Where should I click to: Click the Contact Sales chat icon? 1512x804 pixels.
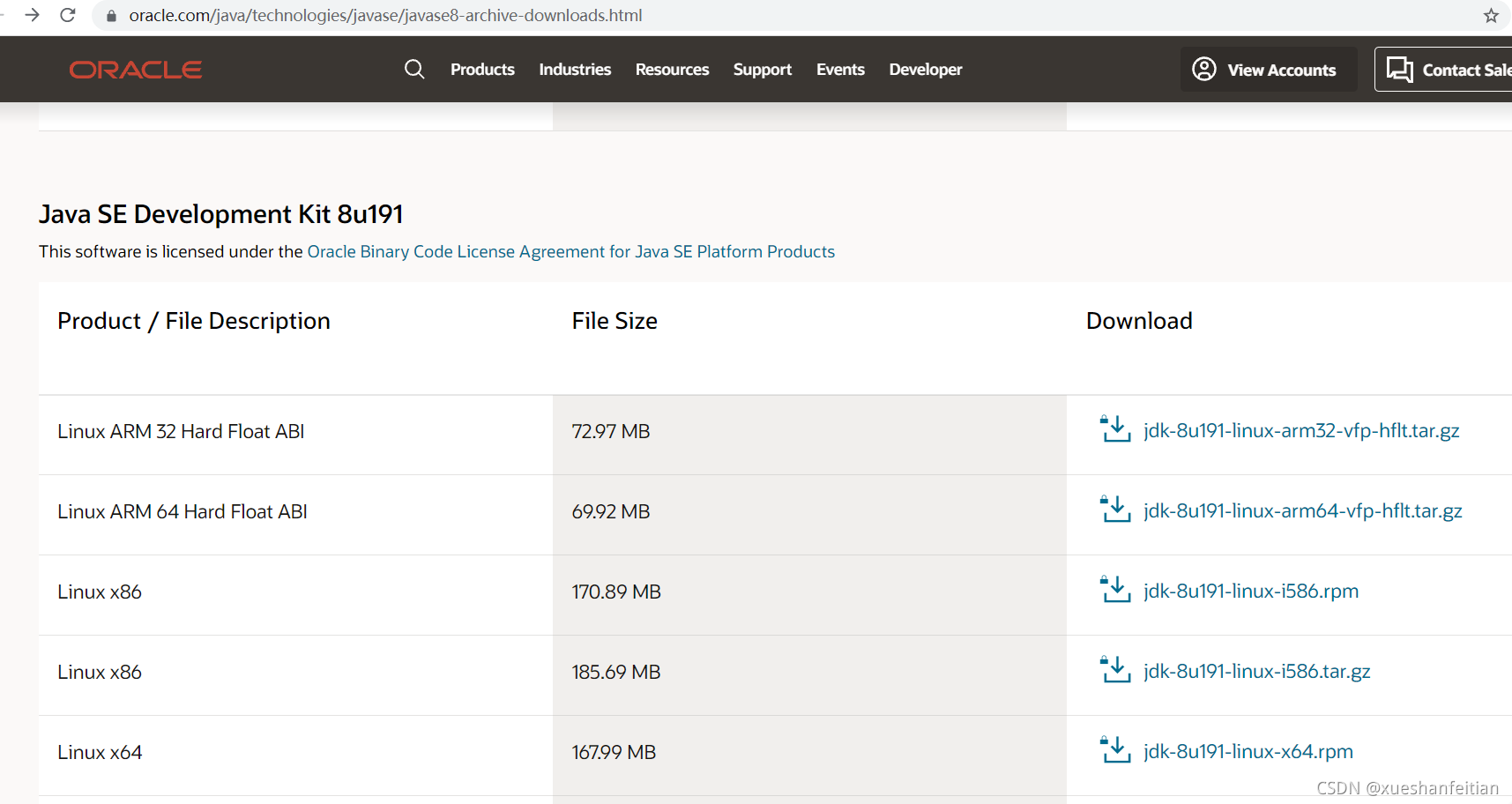1399,69
